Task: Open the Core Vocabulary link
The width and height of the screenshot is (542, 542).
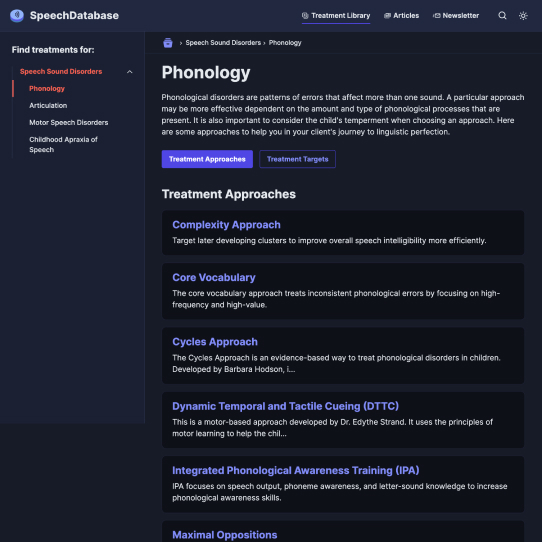Action: (214, 277)
